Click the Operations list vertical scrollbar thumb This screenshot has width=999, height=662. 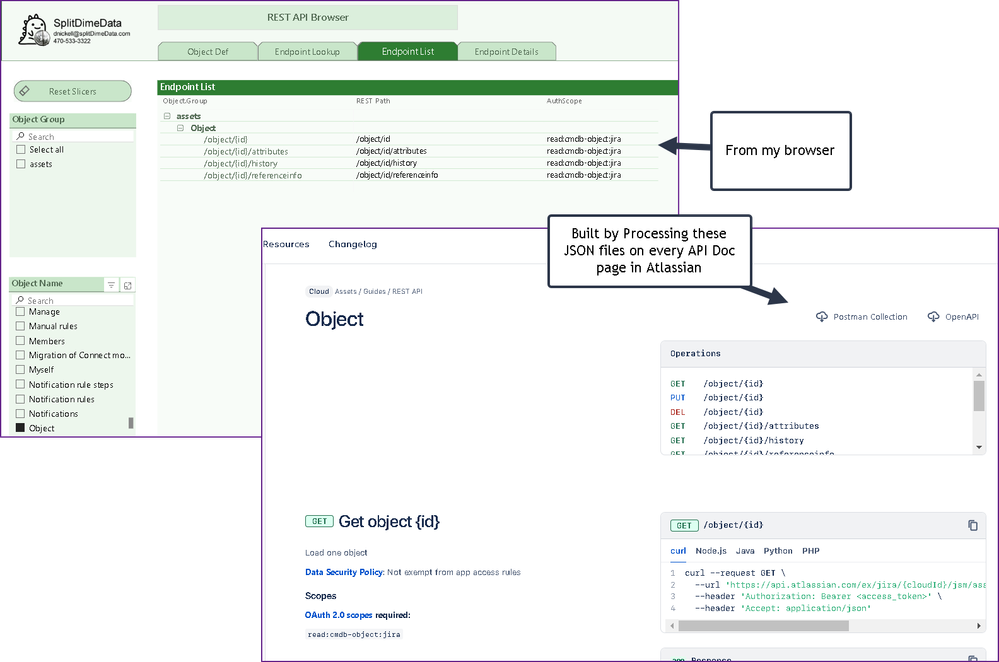click(979, 396)
